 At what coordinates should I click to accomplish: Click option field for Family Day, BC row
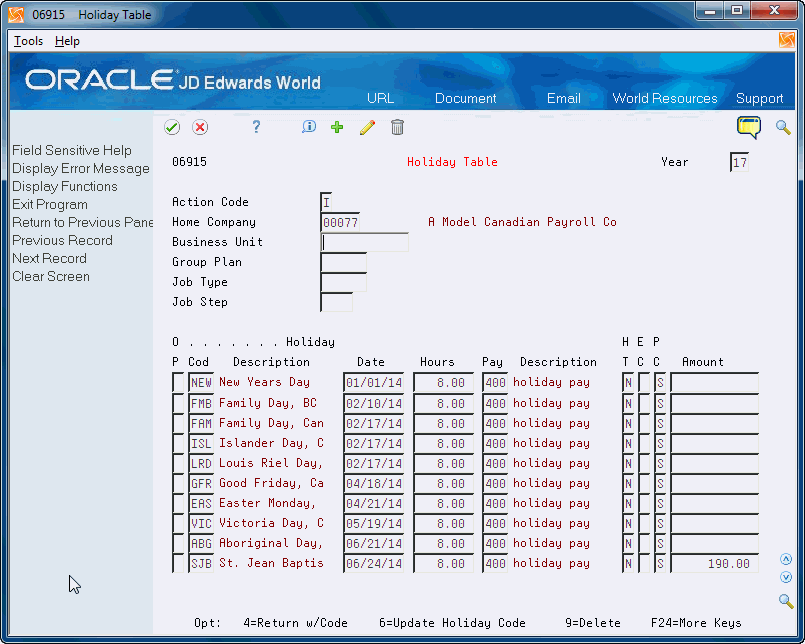(178, 404)
